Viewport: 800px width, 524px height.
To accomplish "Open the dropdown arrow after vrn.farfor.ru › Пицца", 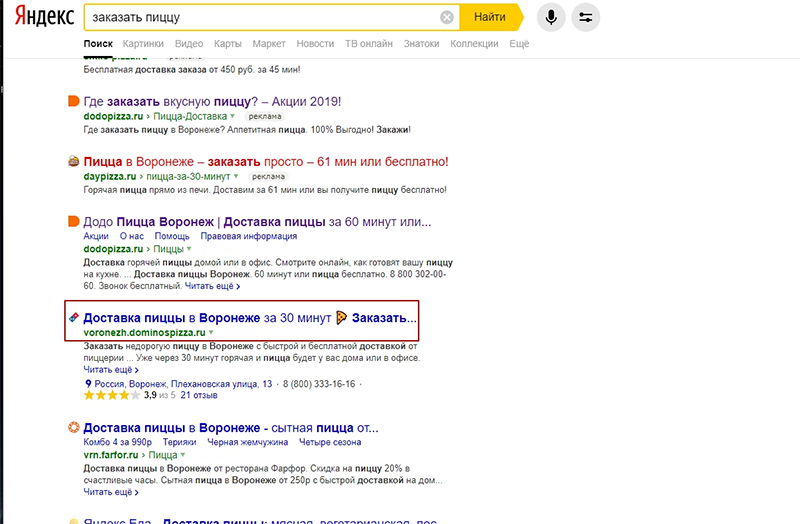I will pyautogui.click(x=183, y=455).
